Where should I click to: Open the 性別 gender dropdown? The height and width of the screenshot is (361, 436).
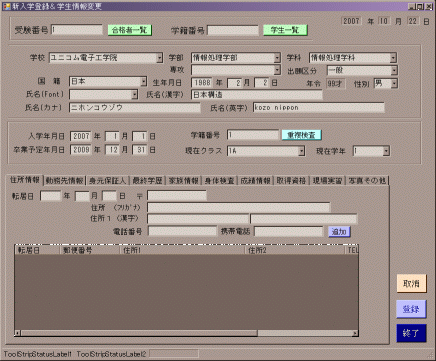tap(394, 83)
